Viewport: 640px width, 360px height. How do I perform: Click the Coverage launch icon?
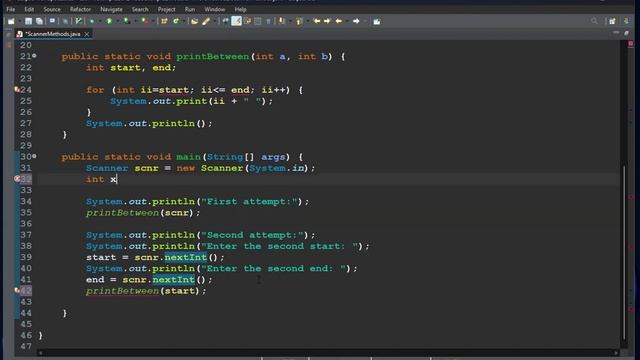(x=127, y=21)
